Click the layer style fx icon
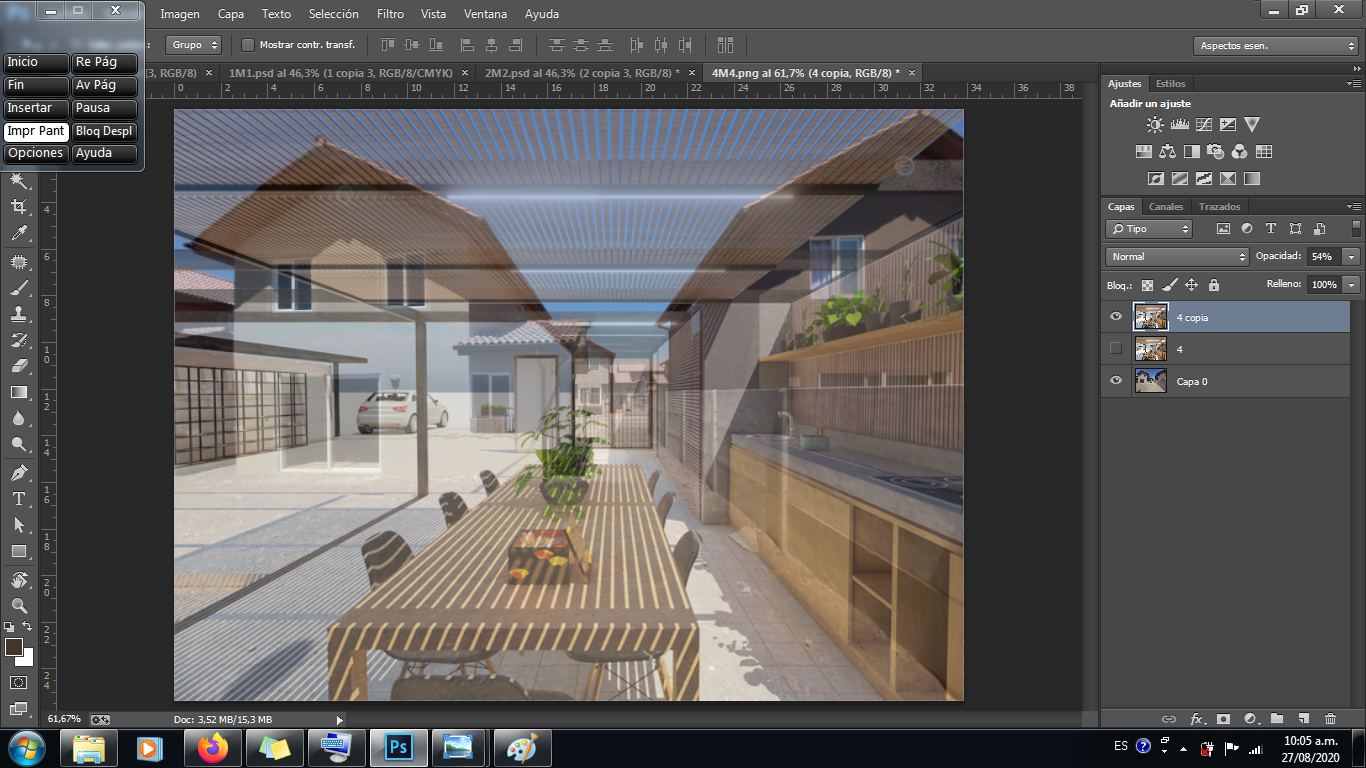This screenshot has width=1366, height=768. coord(1196,719)
